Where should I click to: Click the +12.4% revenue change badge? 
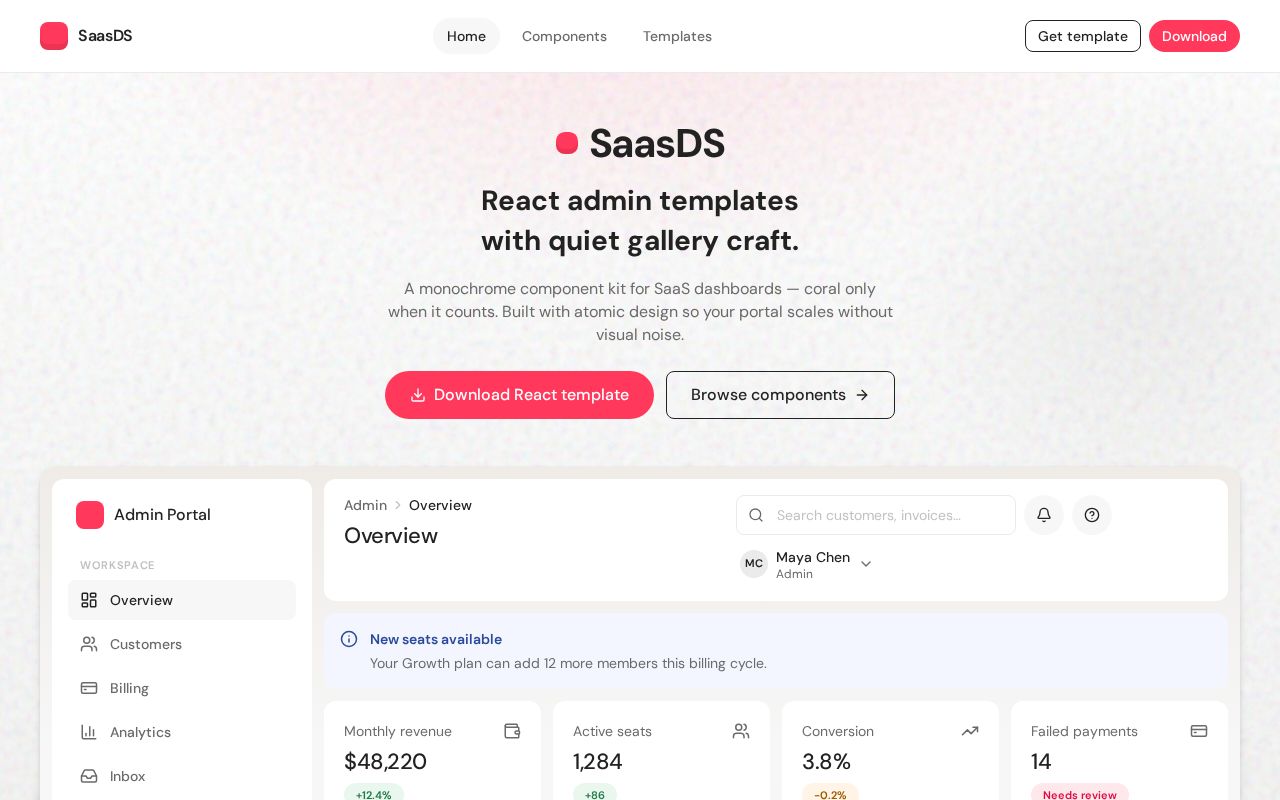374,794
